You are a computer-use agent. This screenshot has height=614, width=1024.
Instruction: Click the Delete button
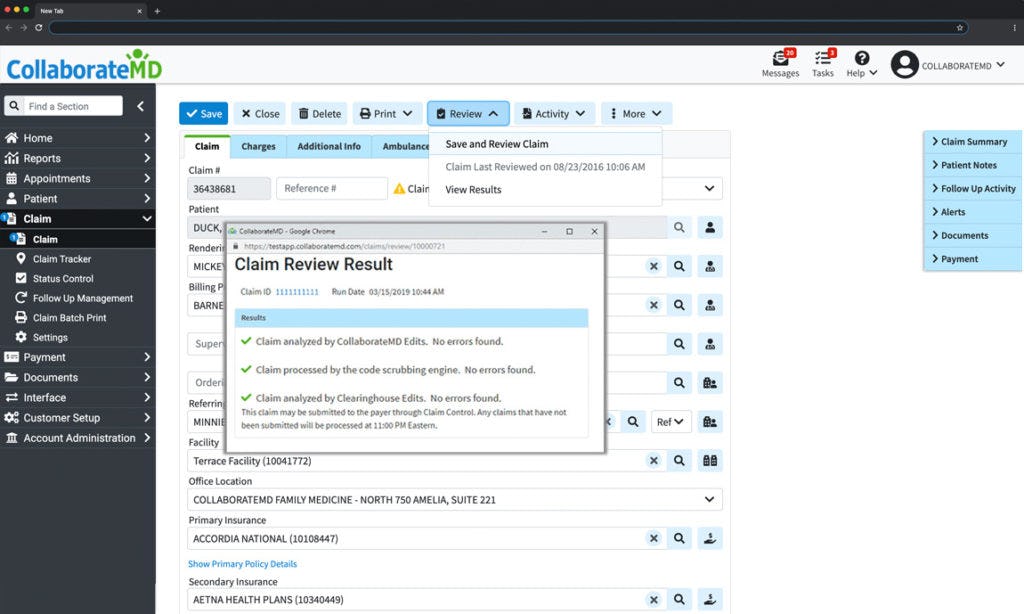[x=319, y=114]
